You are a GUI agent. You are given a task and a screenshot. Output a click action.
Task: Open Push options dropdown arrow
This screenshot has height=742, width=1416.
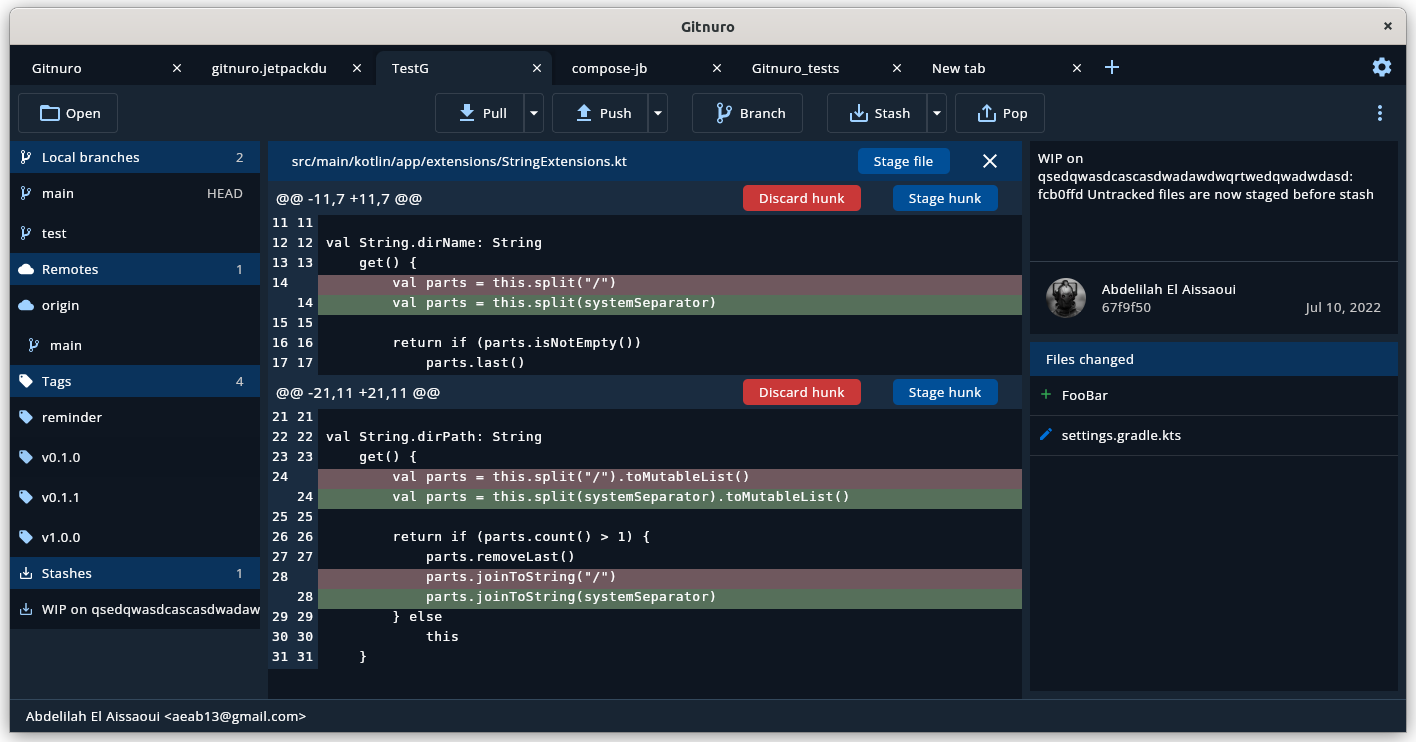coord(657,113)
